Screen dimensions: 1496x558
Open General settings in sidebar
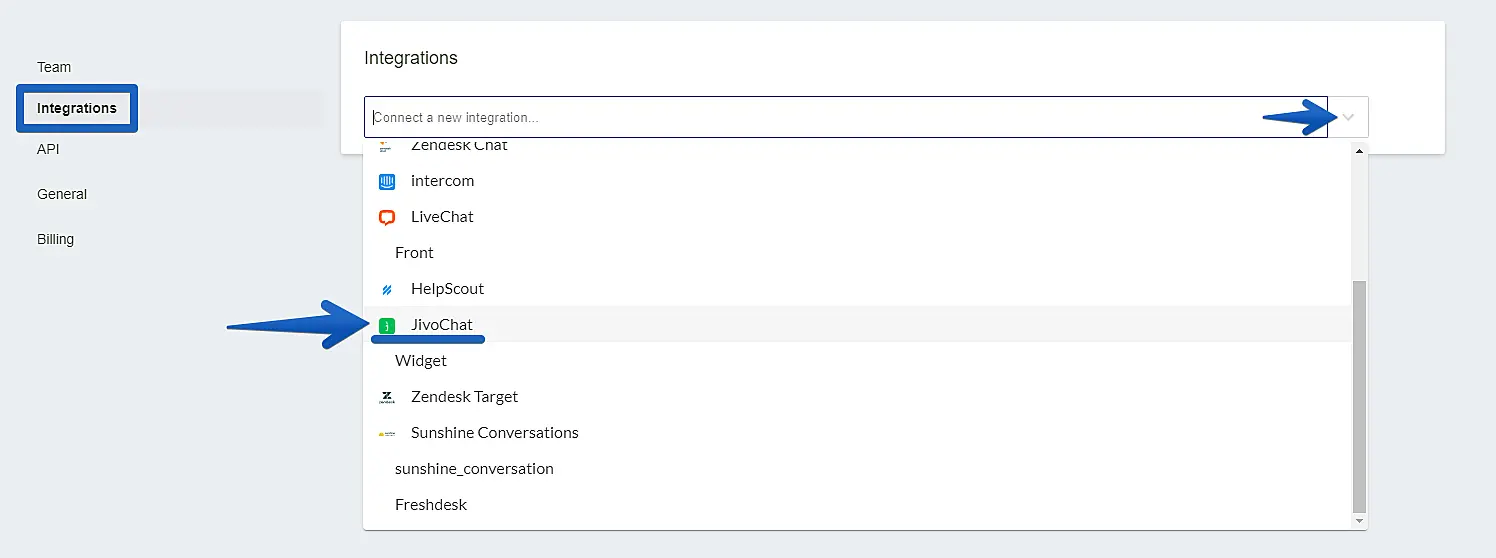[x=62, y=194]
